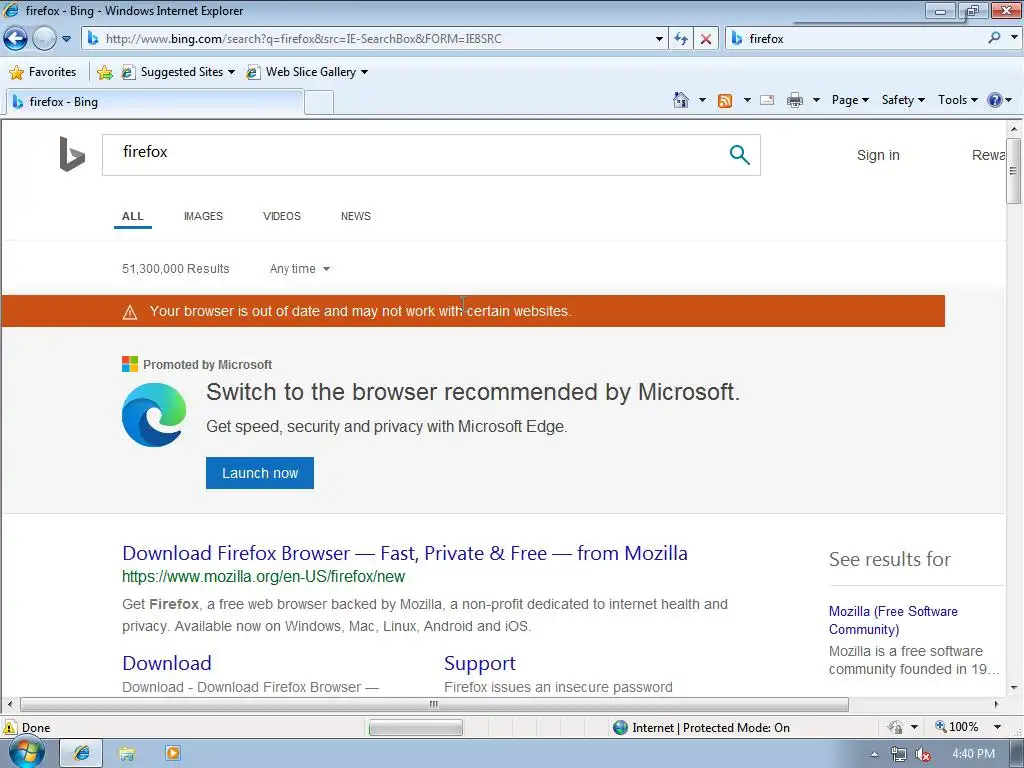Switch to the NEWS tab

pyautogui.click(x=356, y=216)
